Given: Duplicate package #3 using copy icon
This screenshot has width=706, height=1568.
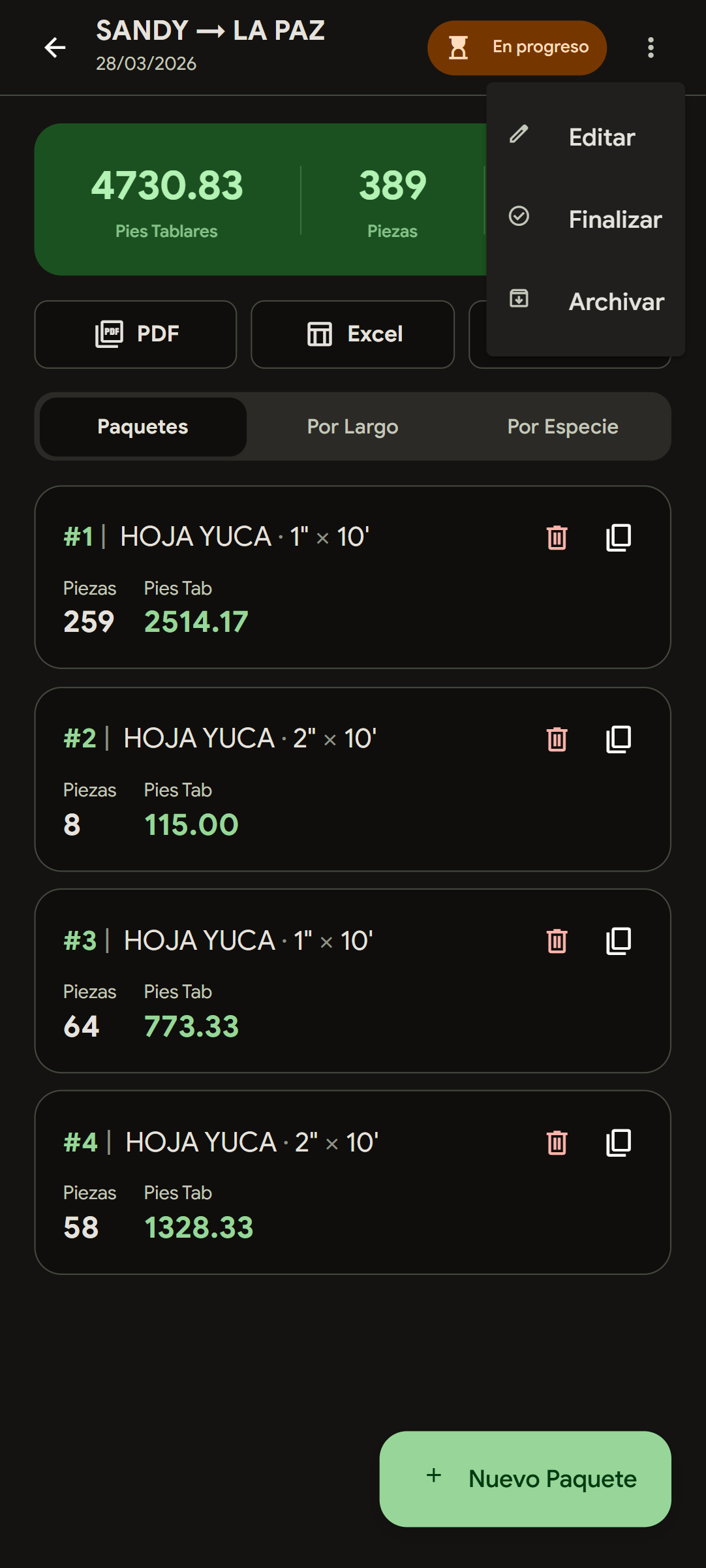Looking at the screenshot, I should tap(618, 941).
